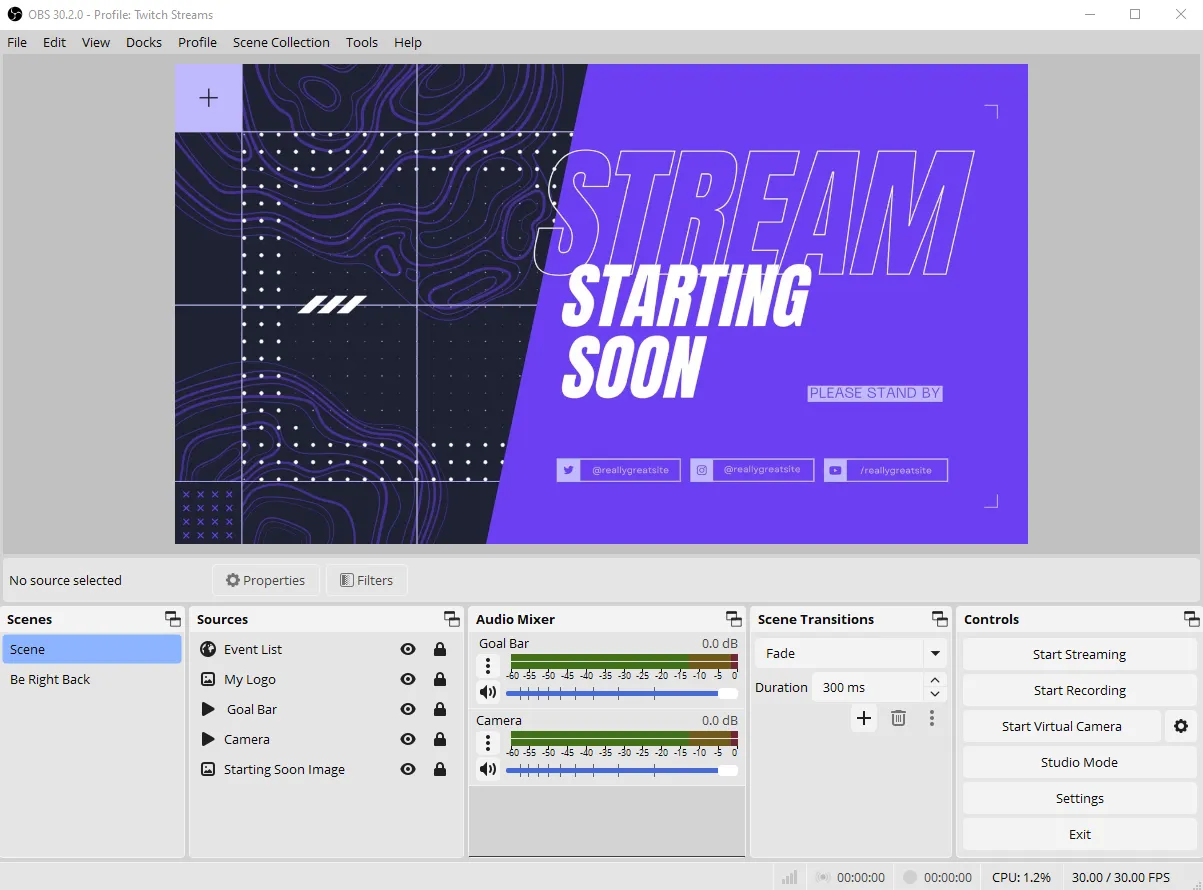Hide the Starting Soon Image source
1203x890 pixels.
coord(408,769)
